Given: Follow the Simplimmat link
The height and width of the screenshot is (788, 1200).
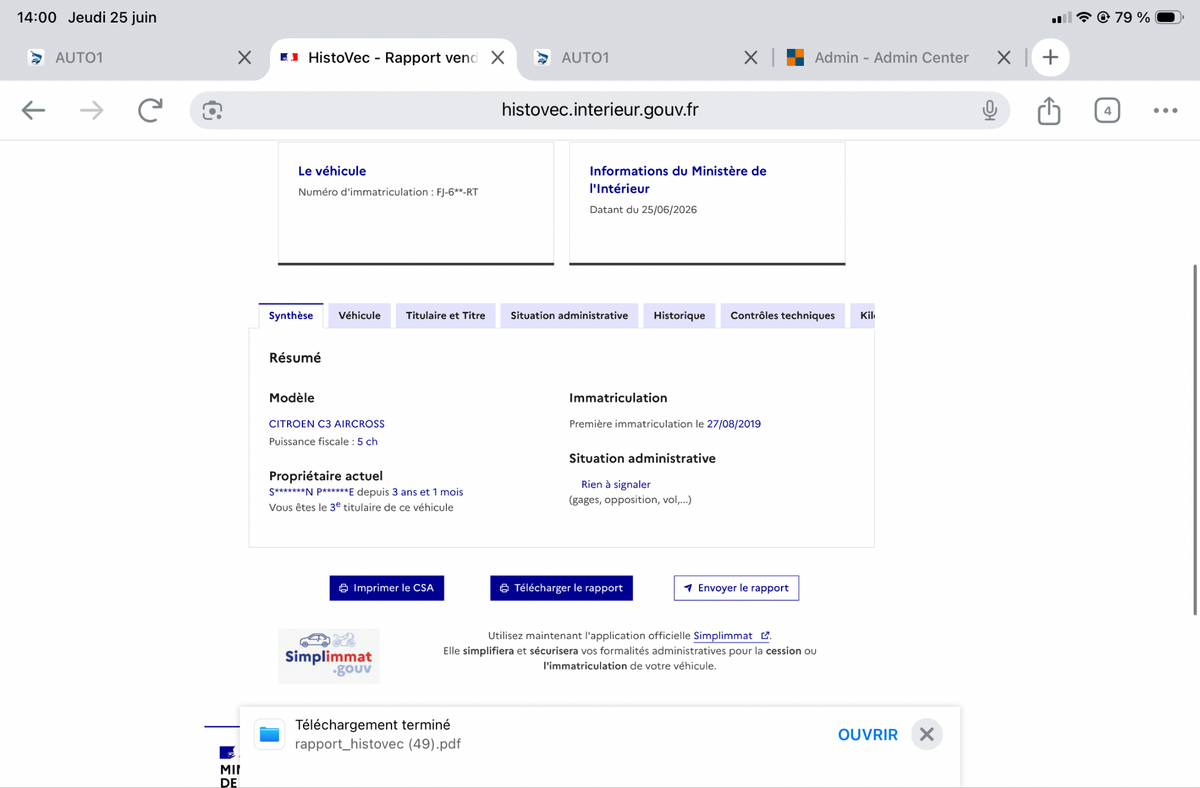Looking at the screenshot, I should click(731, 635).
